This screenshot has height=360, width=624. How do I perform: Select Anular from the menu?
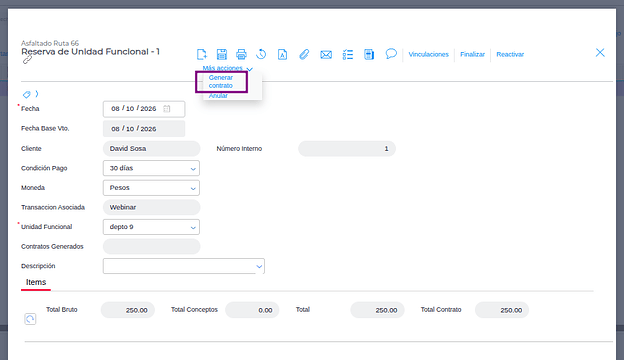point(218,95)
